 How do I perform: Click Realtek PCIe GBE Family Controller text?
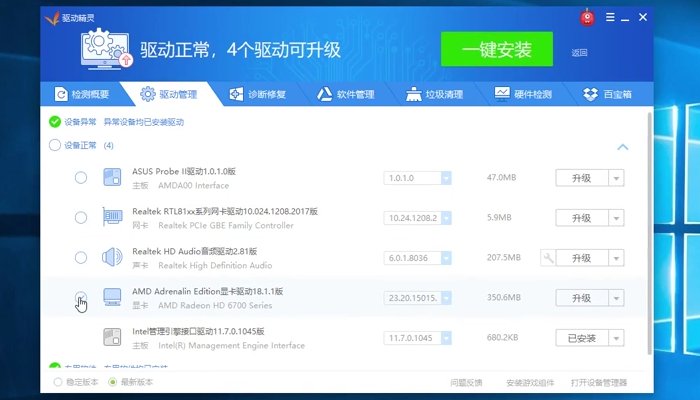226,225
